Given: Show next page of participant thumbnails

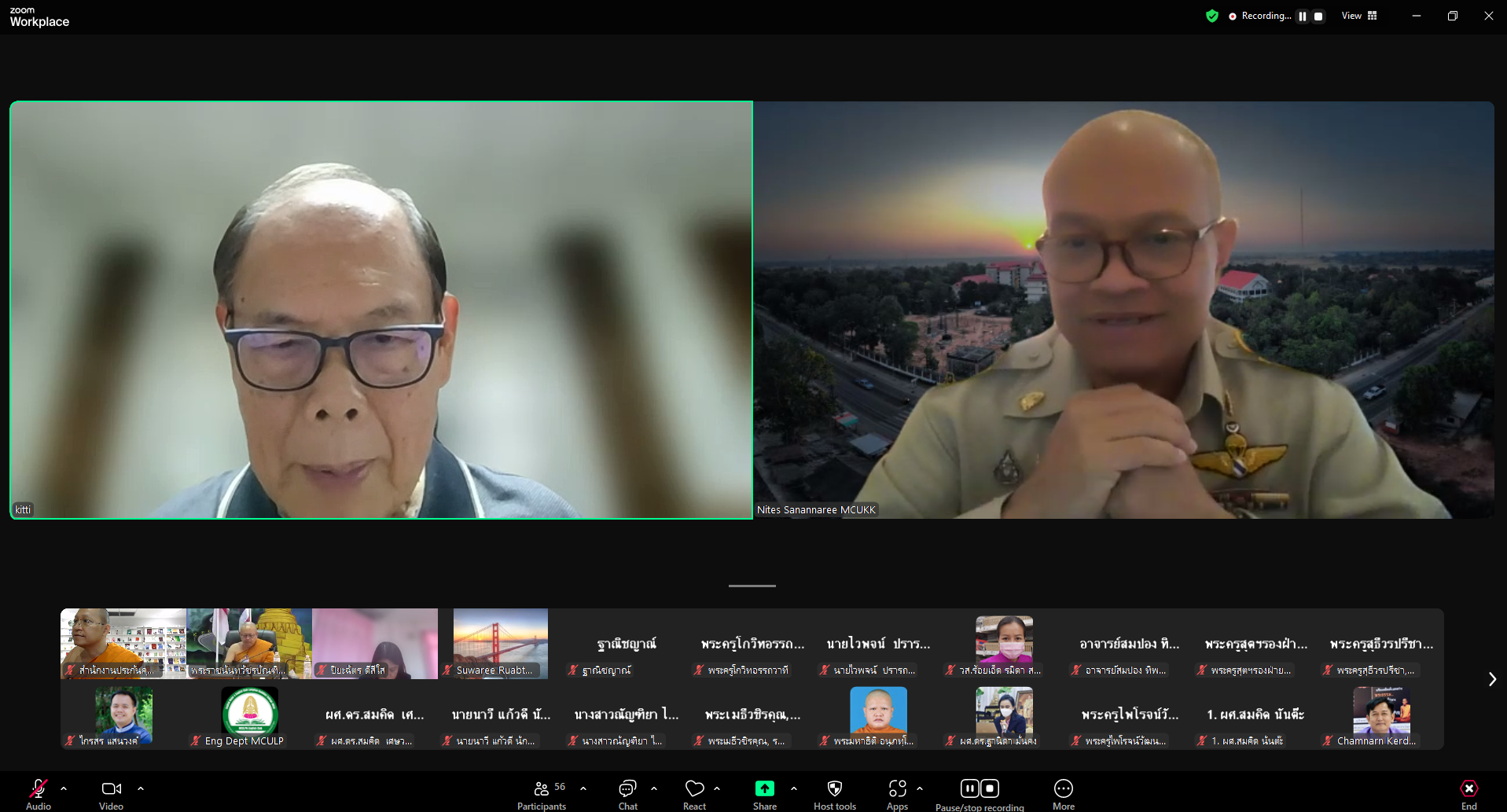Looking at the screenshot, I should (x=1491, y=679).
